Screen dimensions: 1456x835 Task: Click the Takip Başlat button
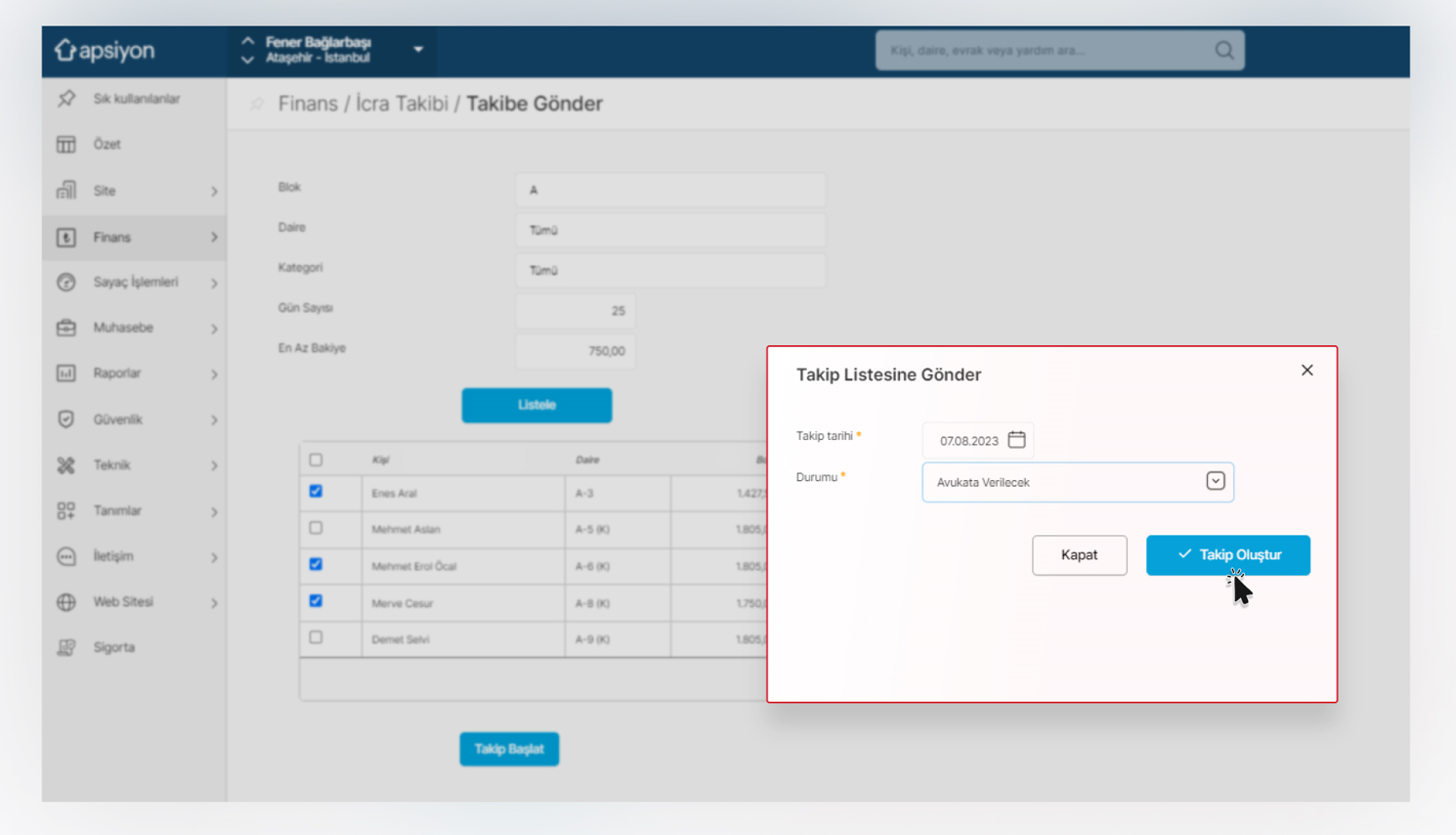pyautogui.click(x=509, y=749)
